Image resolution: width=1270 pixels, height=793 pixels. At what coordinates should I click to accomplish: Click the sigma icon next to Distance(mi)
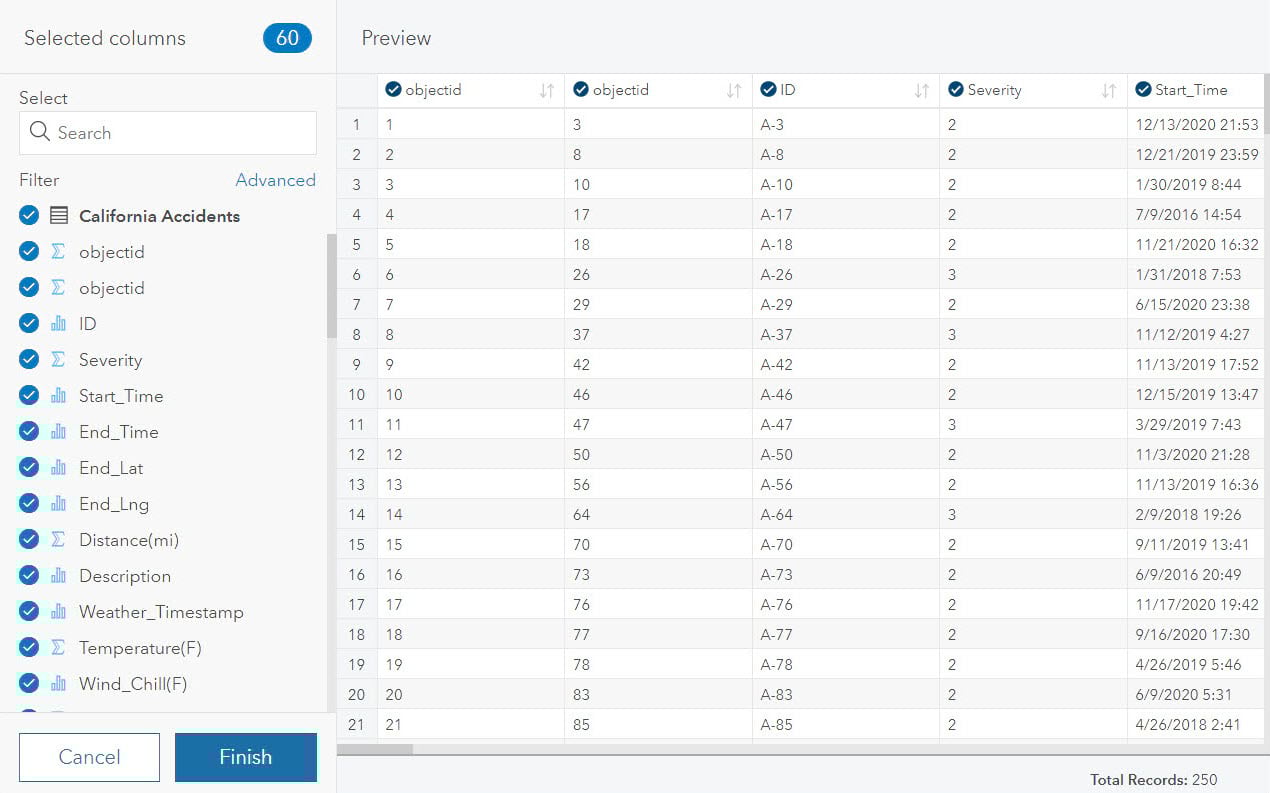click(x=59, y=540)
